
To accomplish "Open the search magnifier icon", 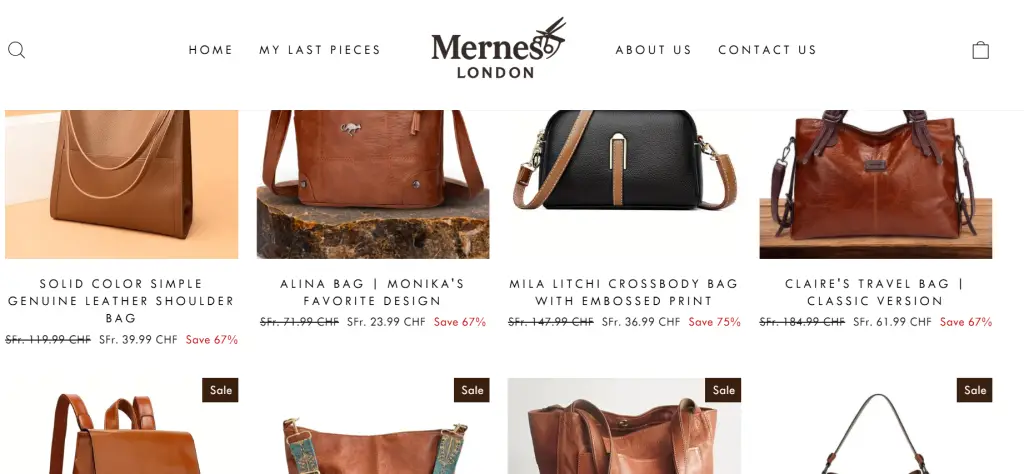I will click(16, 50).
